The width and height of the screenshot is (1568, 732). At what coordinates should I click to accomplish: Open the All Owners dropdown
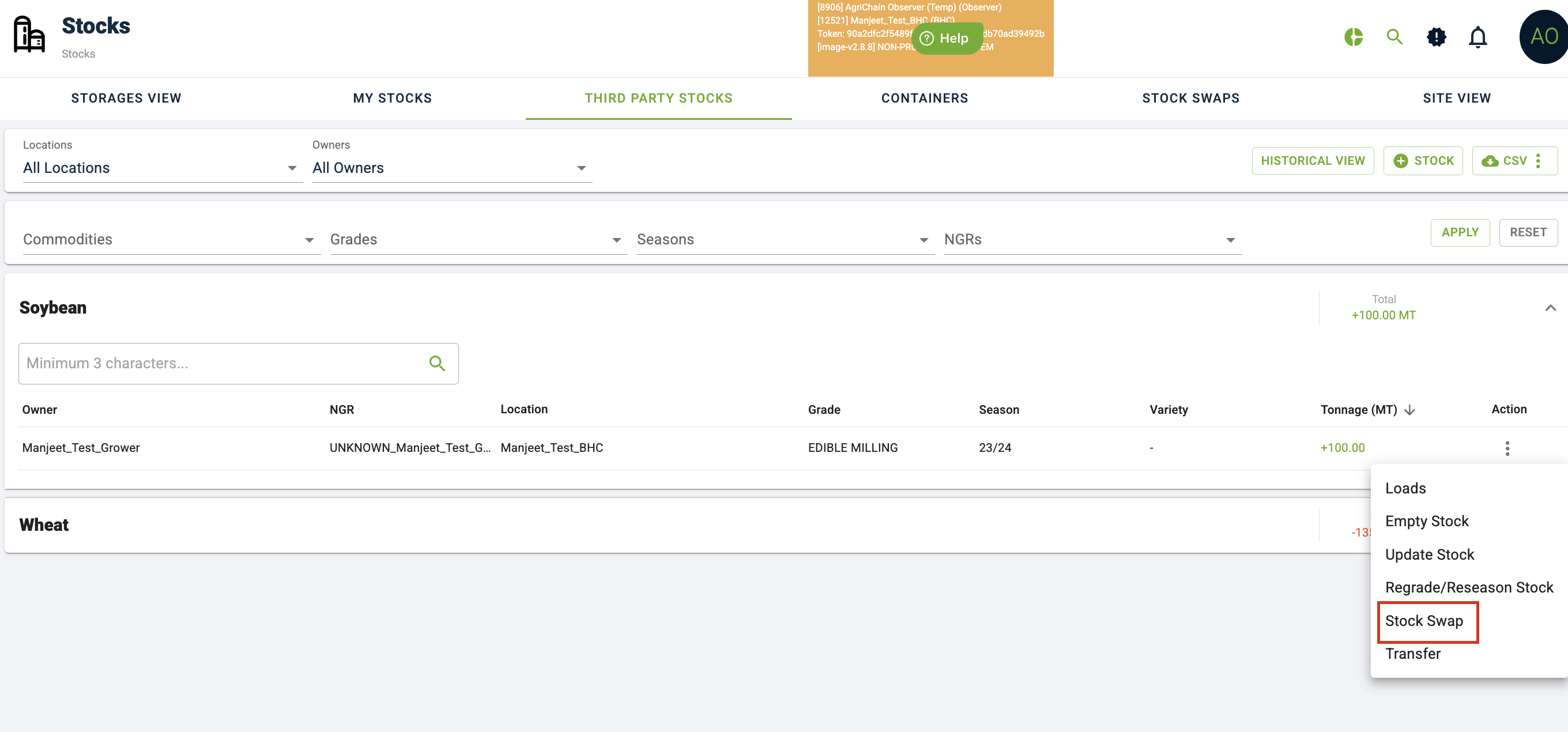pyautogui.click(x=451, y=168)
